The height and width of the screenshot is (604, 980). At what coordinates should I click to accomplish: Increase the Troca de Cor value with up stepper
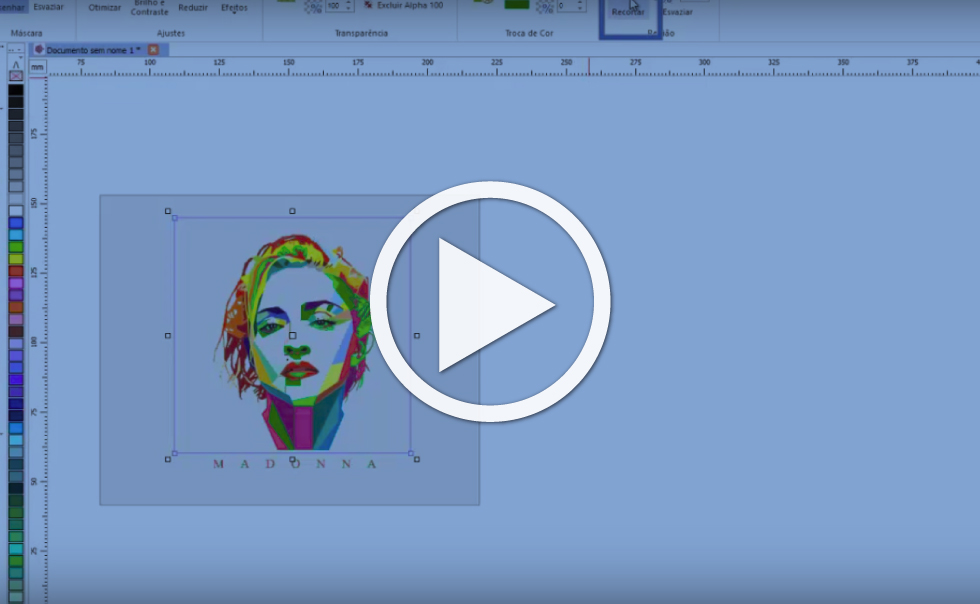tap(580, 3)
